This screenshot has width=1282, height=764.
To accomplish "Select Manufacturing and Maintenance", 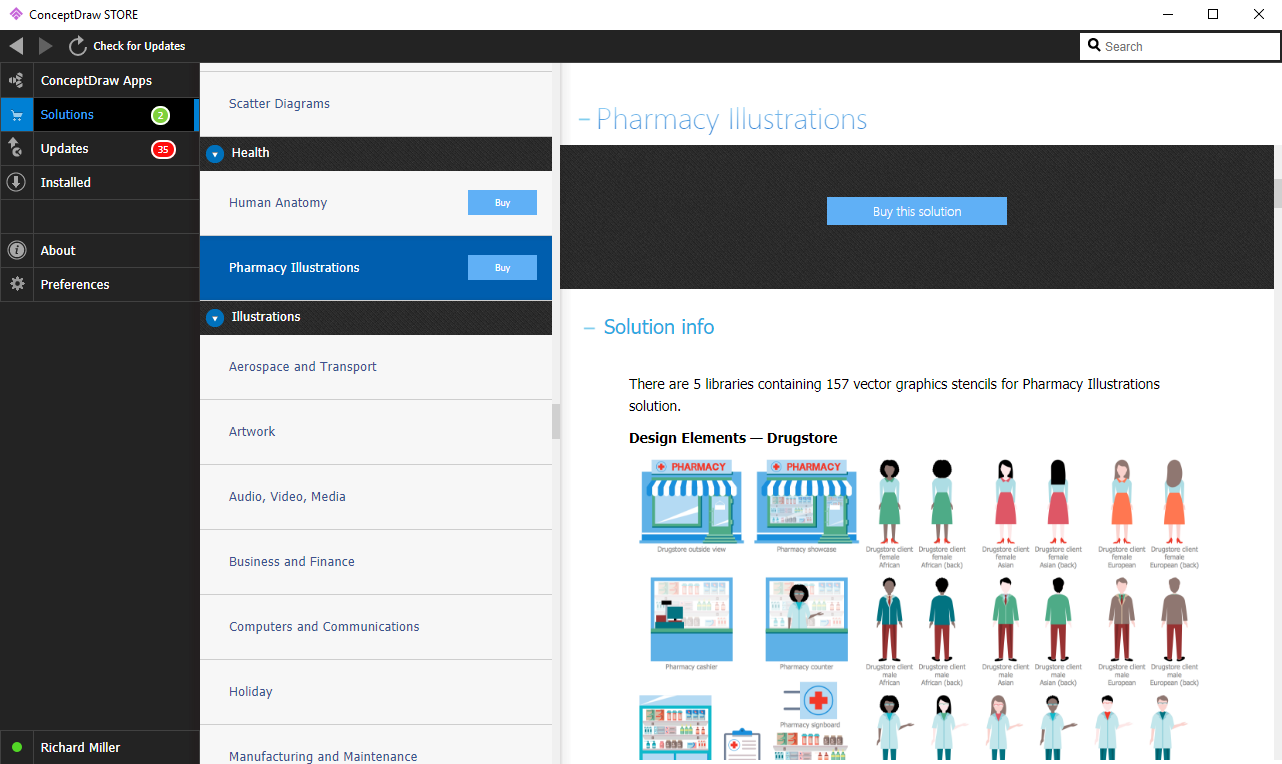I will (376, 744).
